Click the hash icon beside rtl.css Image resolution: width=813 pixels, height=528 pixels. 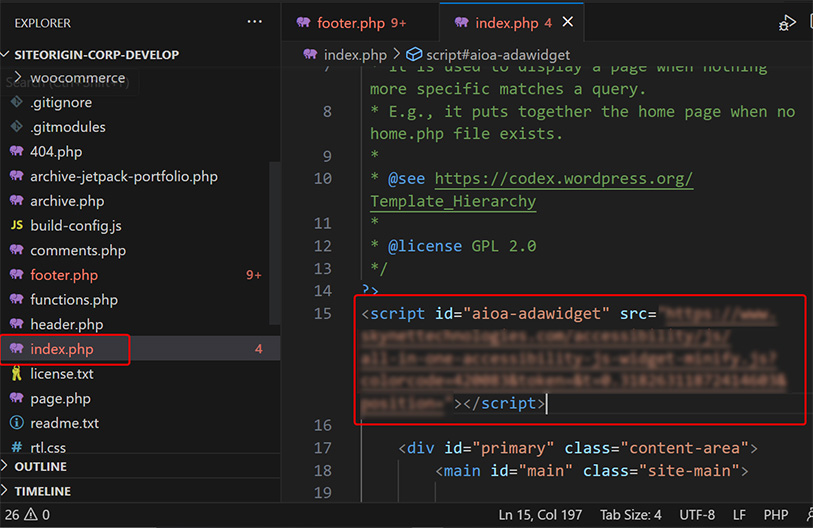coord(17,447)
